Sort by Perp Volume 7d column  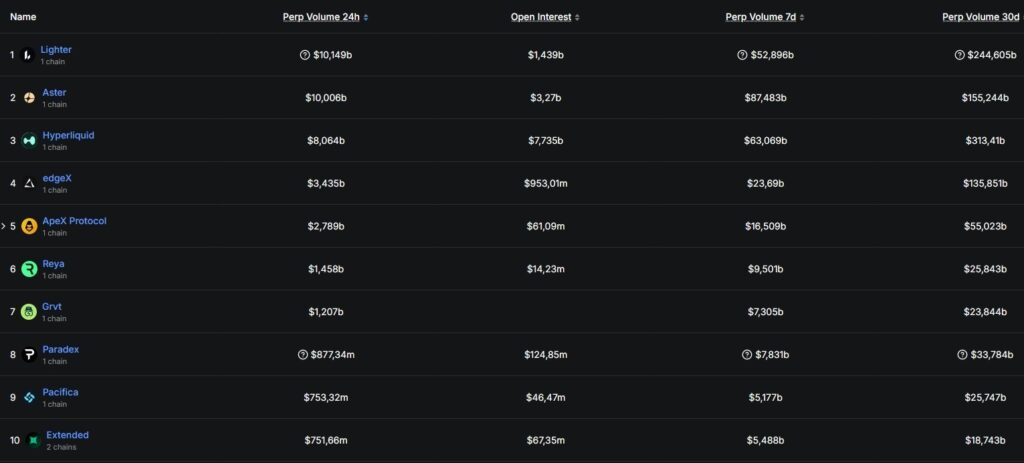point(765,17)
